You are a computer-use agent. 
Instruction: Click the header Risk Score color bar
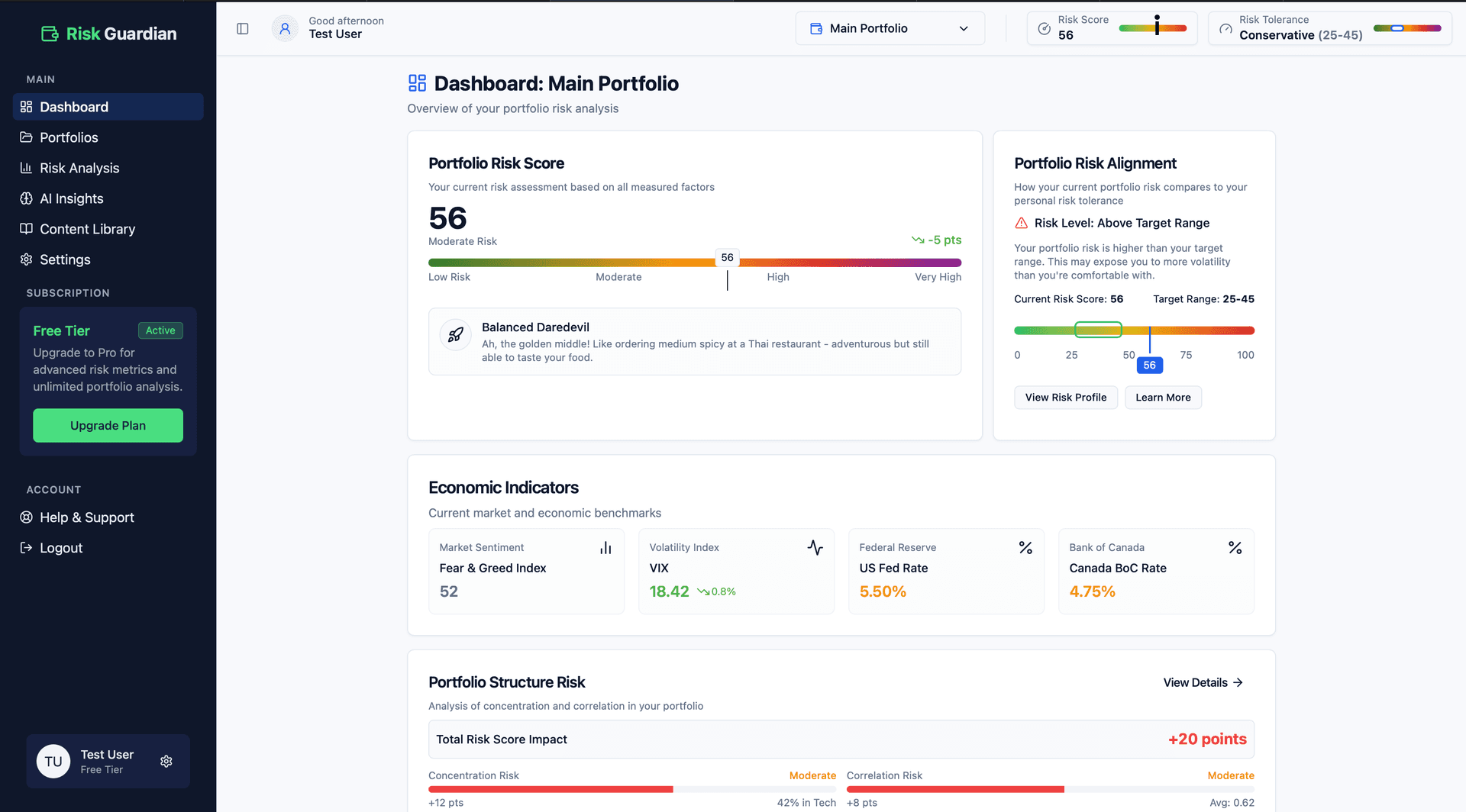tap(1153, 28)
